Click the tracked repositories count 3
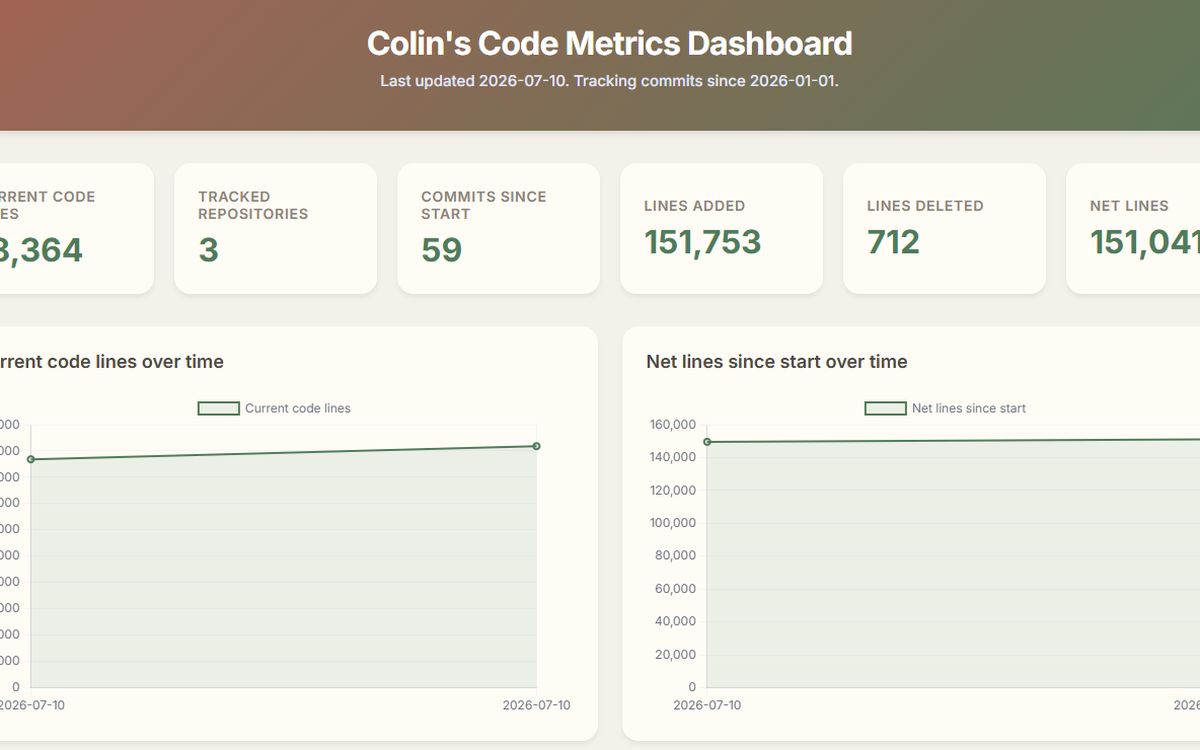This screenshot has width=1200, height=750. (208, 250)
